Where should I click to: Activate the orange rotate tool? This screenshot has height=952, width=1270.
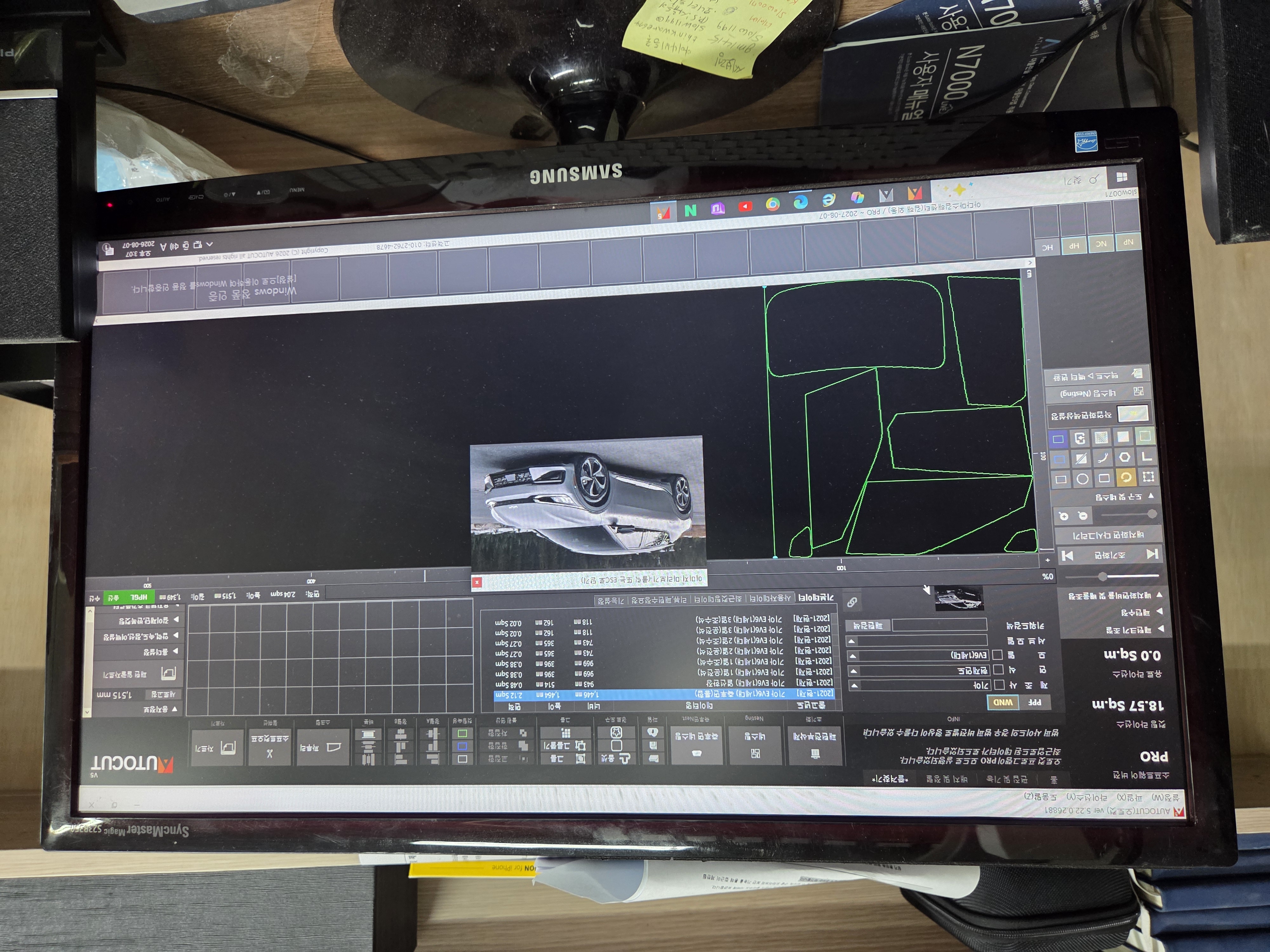(1126, 477)
